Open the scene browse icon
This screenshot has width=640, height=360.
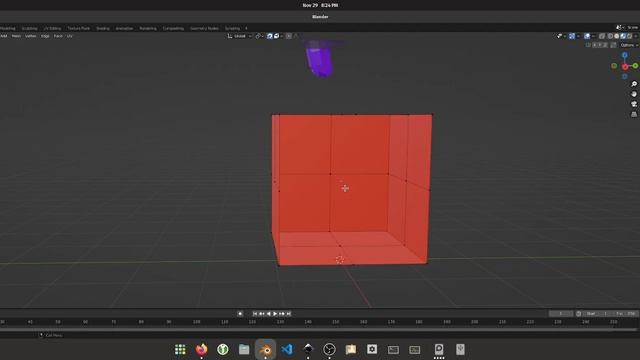click(x=620, y=27)
